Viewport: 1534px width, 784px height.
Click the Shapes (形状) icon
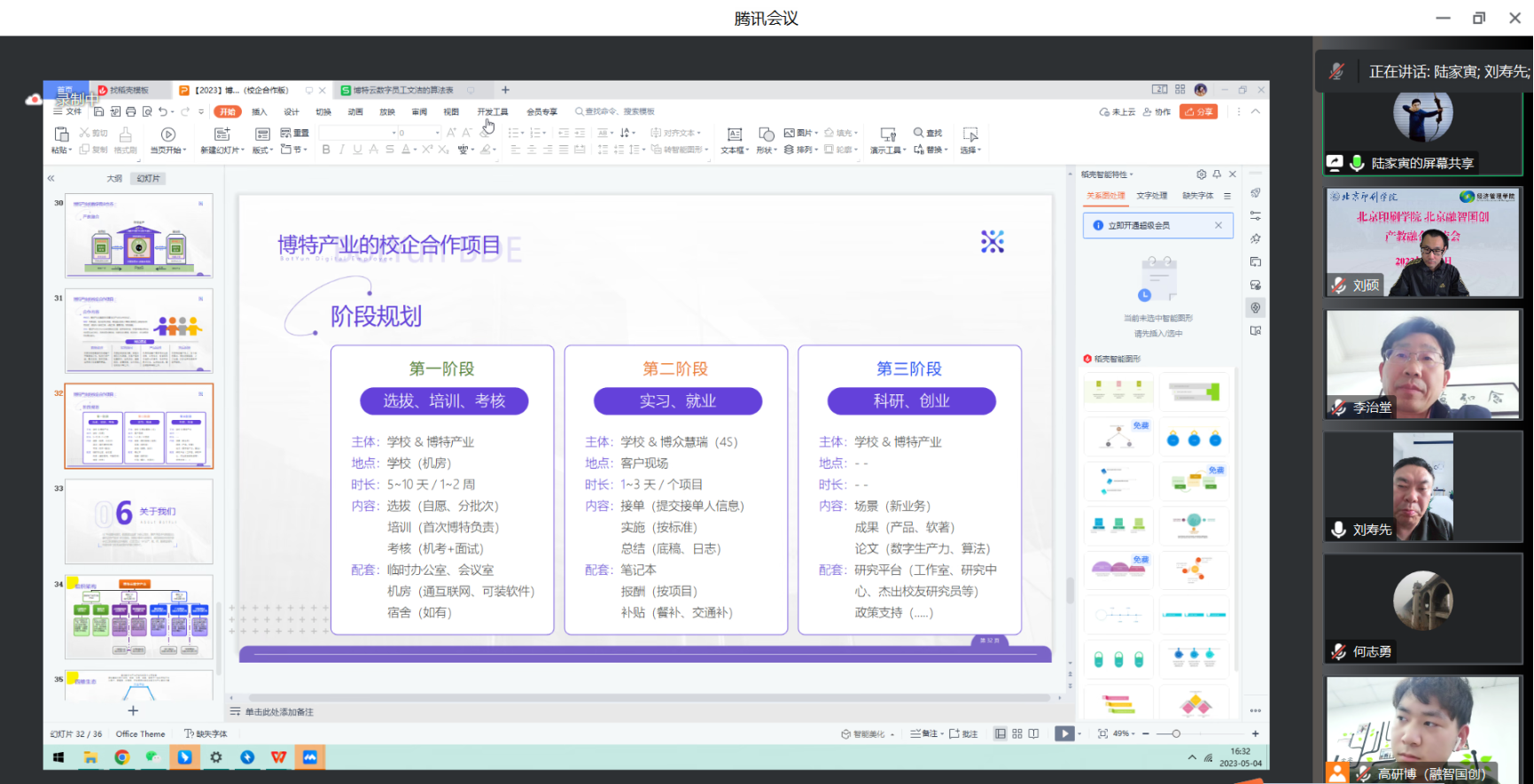coord(767,134)
